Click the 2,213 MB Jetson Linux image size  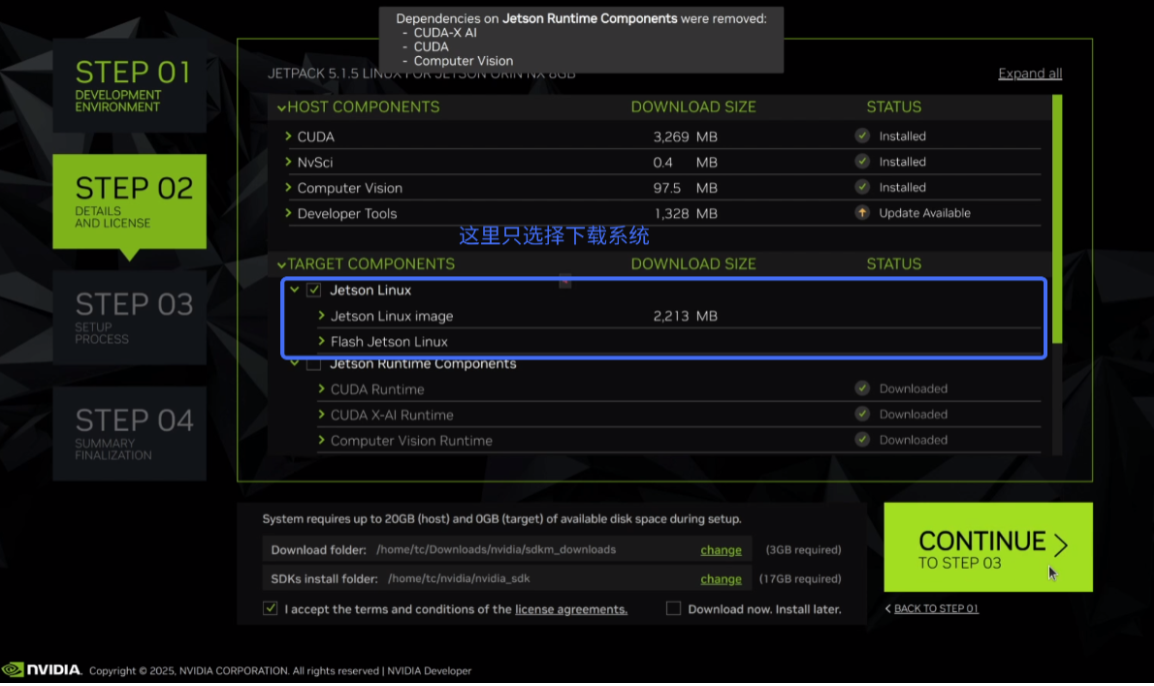[684, 316]
